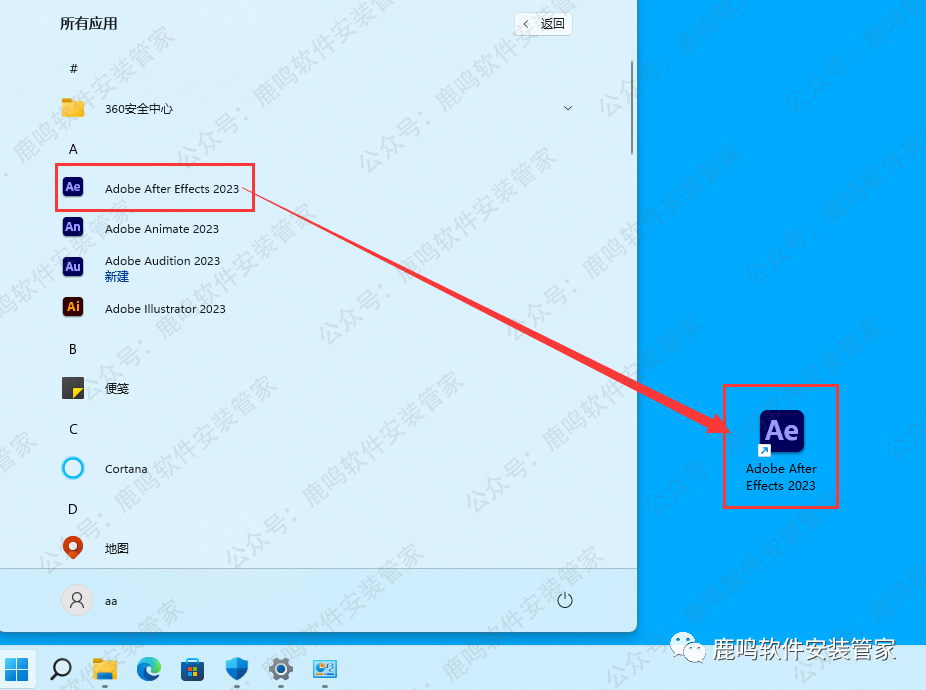The width and height of the screenshot is (926, 690).
Task: Open the power options button
Action: (x=564, y=600)
